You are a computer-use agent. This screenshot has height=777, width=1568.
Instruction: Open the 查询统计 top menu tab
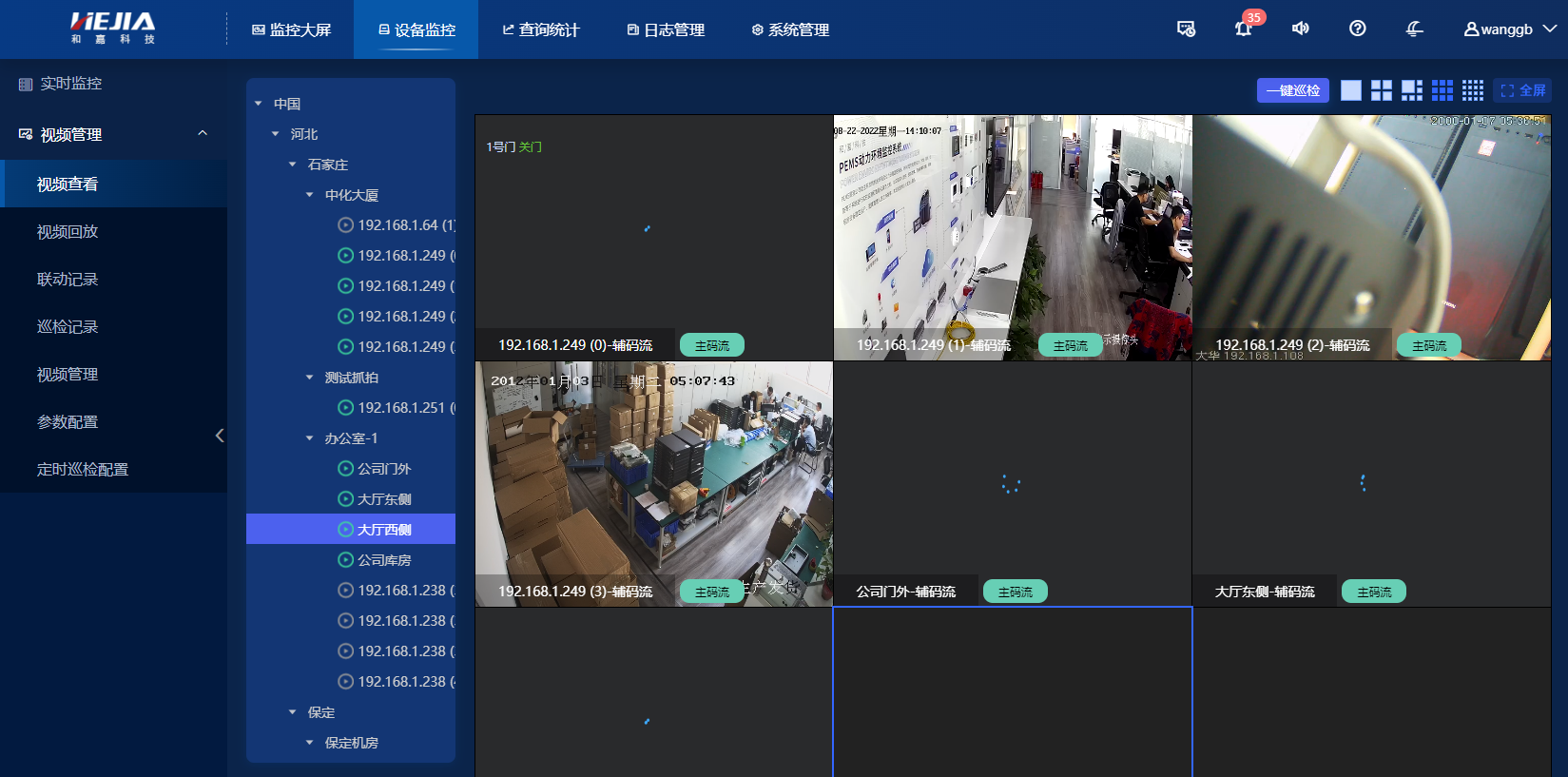(540, 29)
